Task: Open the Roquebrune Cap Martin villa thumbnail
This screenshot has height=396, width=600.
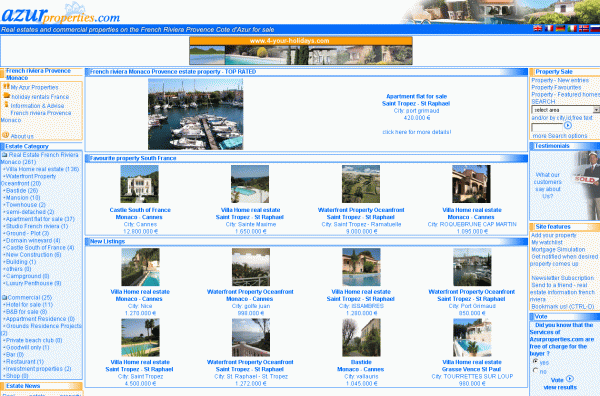Action: pos(471,184)
